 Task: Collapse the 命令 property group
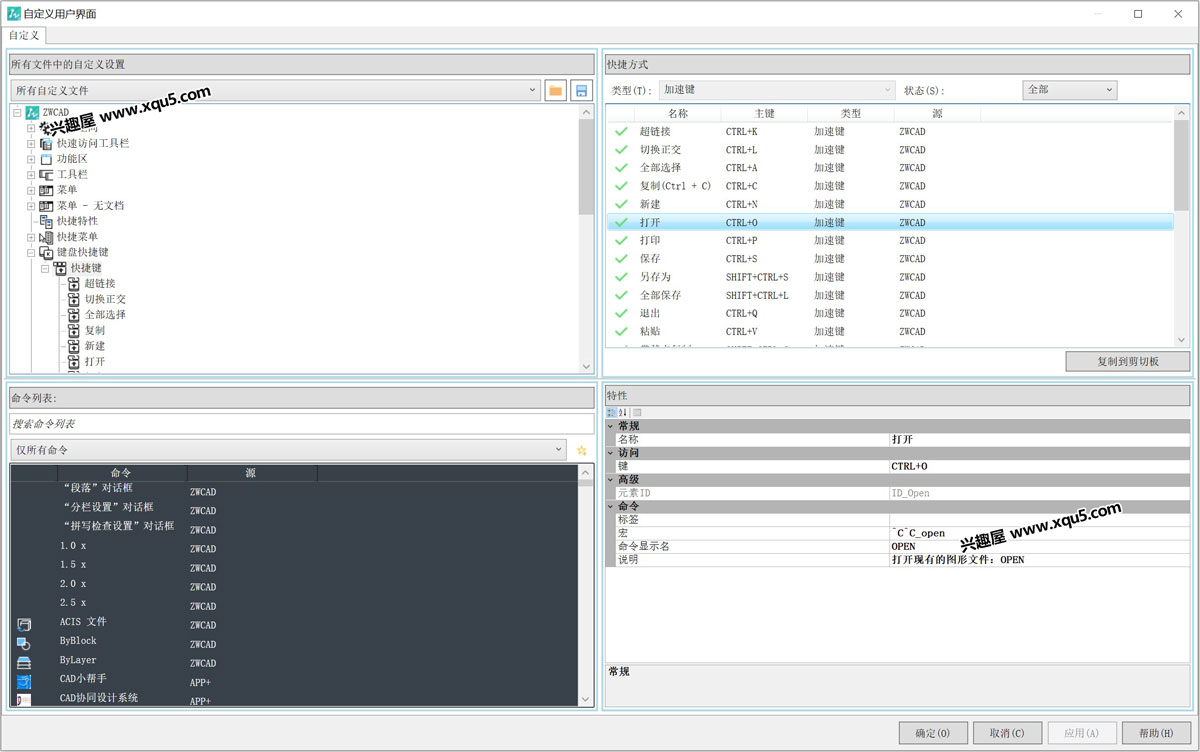point(611,506)
